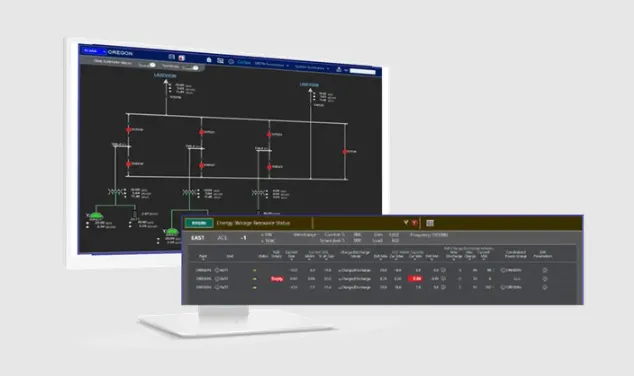Open the display panel icon beside home

point(220,61)
